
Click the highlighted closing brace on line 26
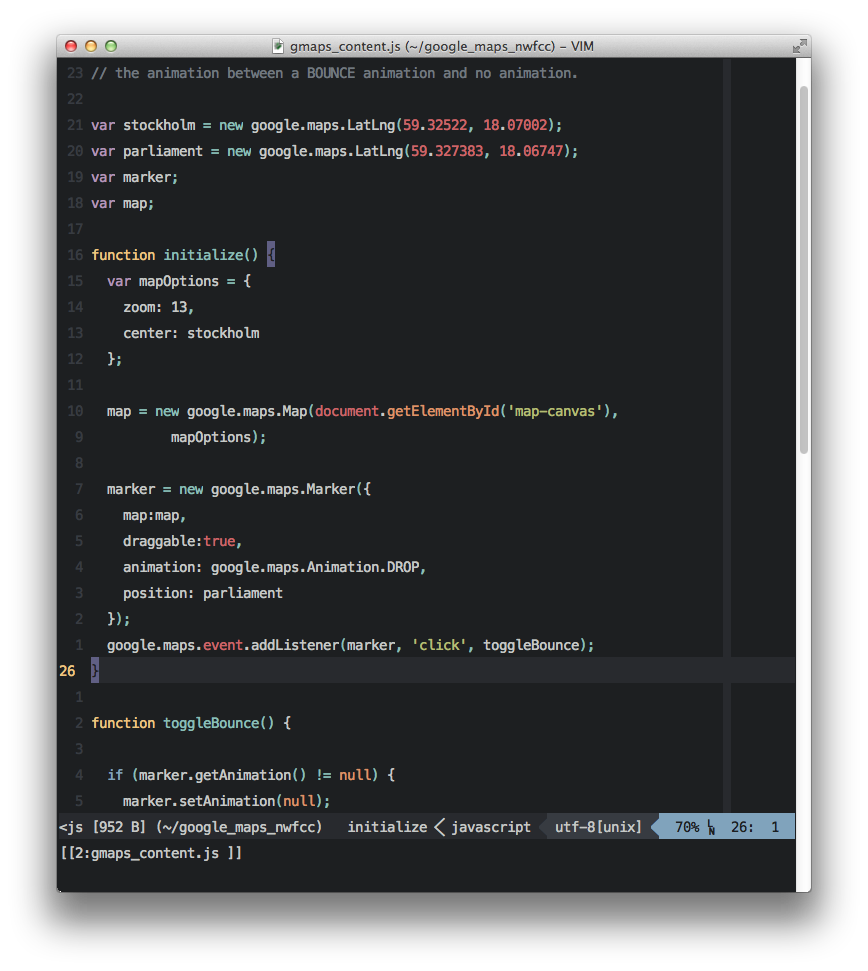pyautogui.click(x=95, y=671)
